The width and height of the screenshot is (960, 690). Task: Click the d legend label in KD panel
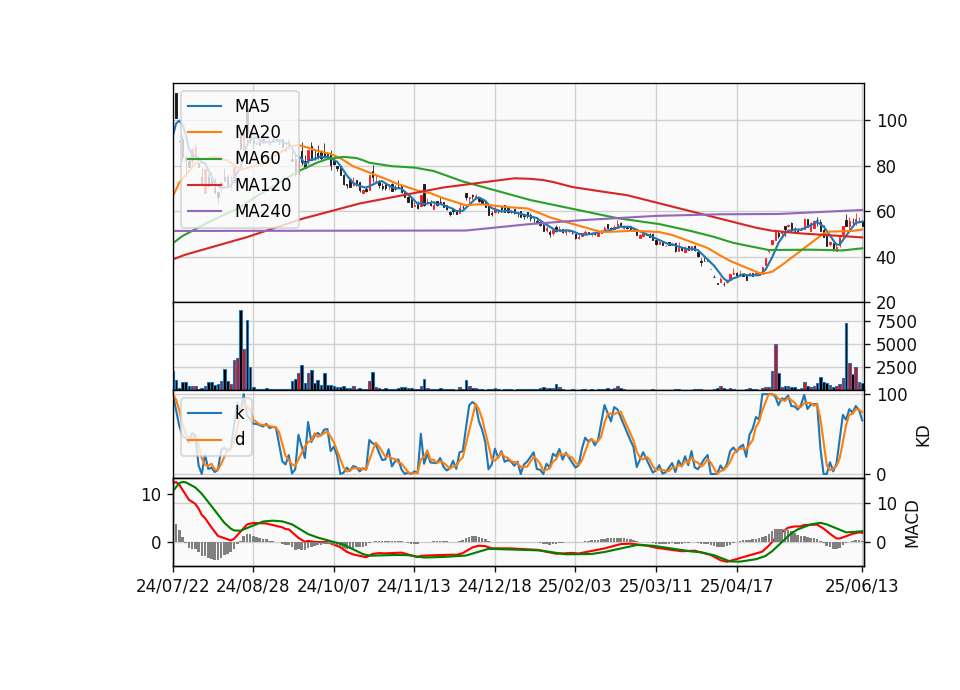pyautogui.click(x=240, y=439)
